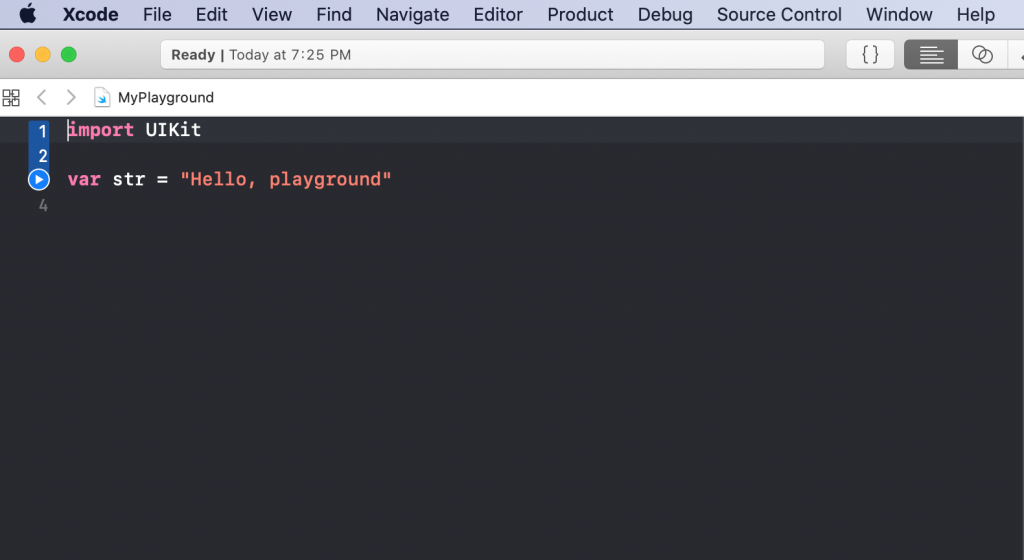Click the MyPlayground Swift file icon

pyautogui.click(x=102, y=97)
